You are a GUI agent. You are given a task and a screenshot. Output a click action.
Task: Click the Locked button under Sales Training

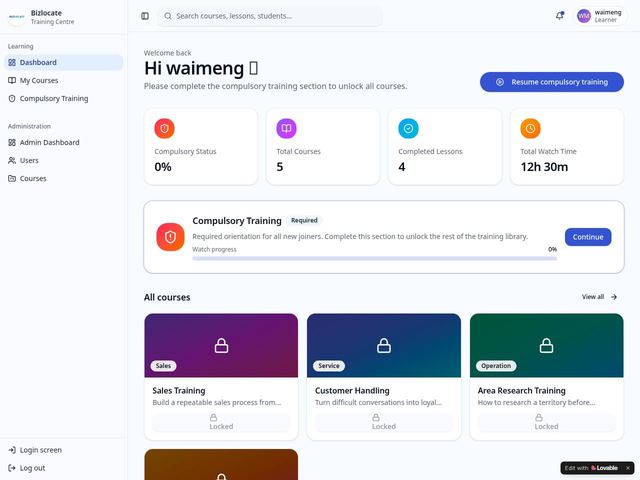click(x=221, y=422)
